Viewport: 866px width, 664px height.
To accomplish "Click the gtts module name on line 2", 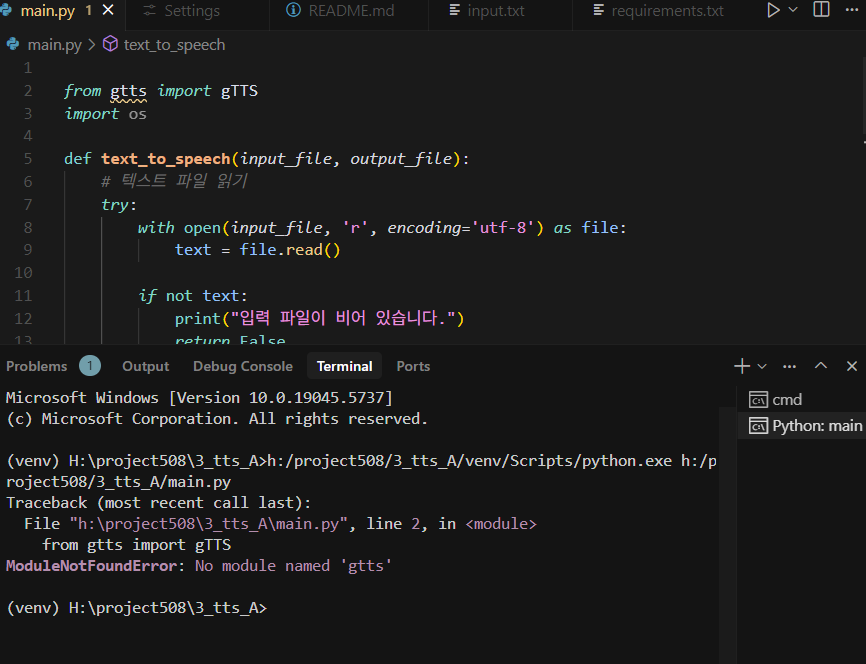I will [x=129, y=91].
